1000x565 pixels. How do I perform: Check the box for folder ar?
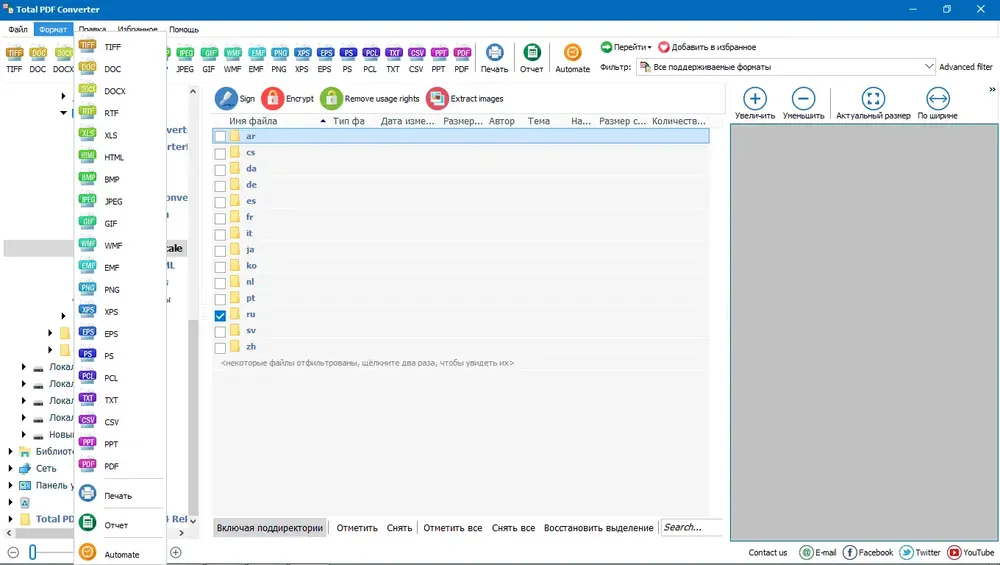220,136
